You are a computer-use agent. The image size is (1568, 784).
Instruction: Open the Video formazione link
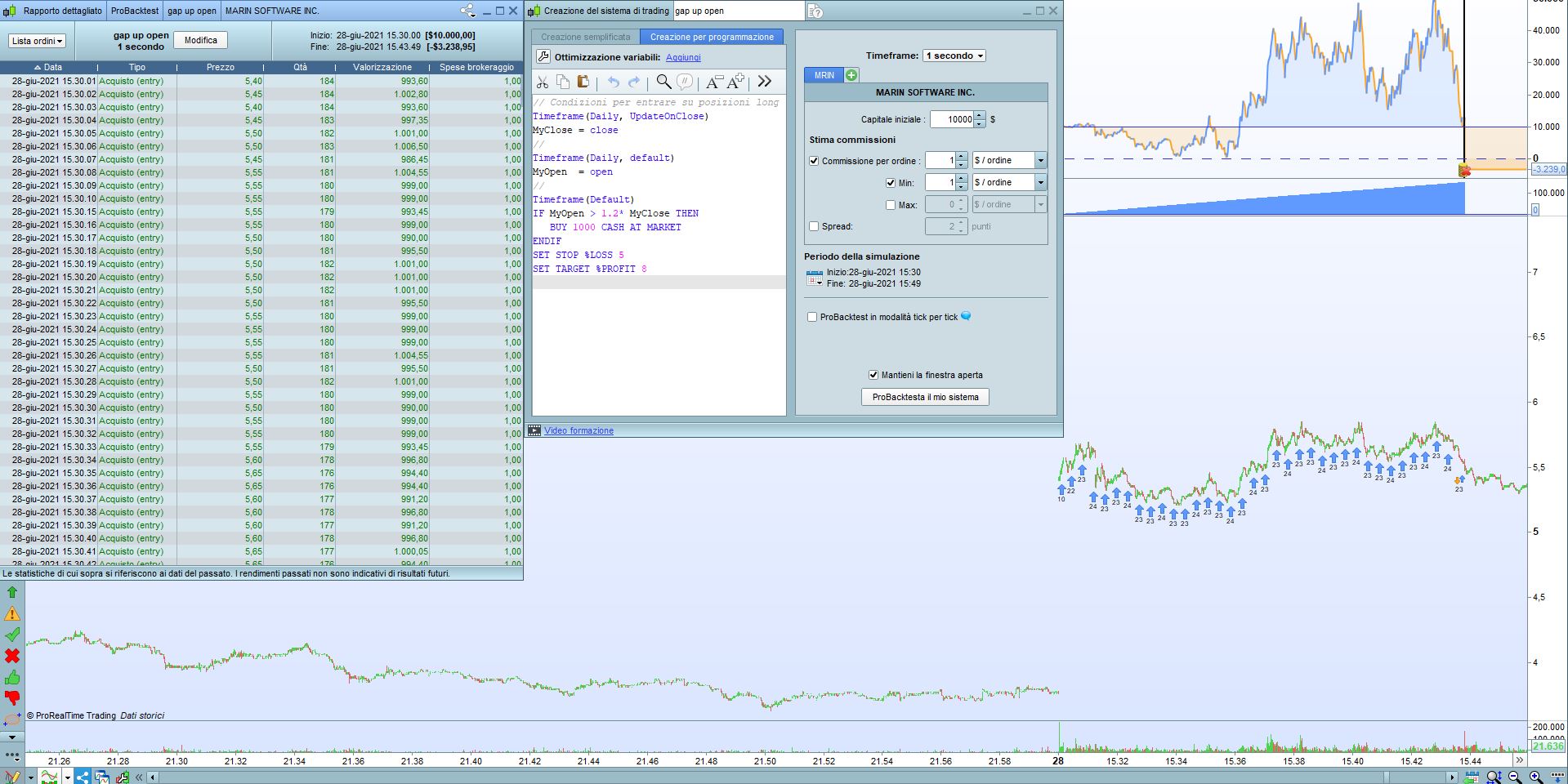pos(579,430)
